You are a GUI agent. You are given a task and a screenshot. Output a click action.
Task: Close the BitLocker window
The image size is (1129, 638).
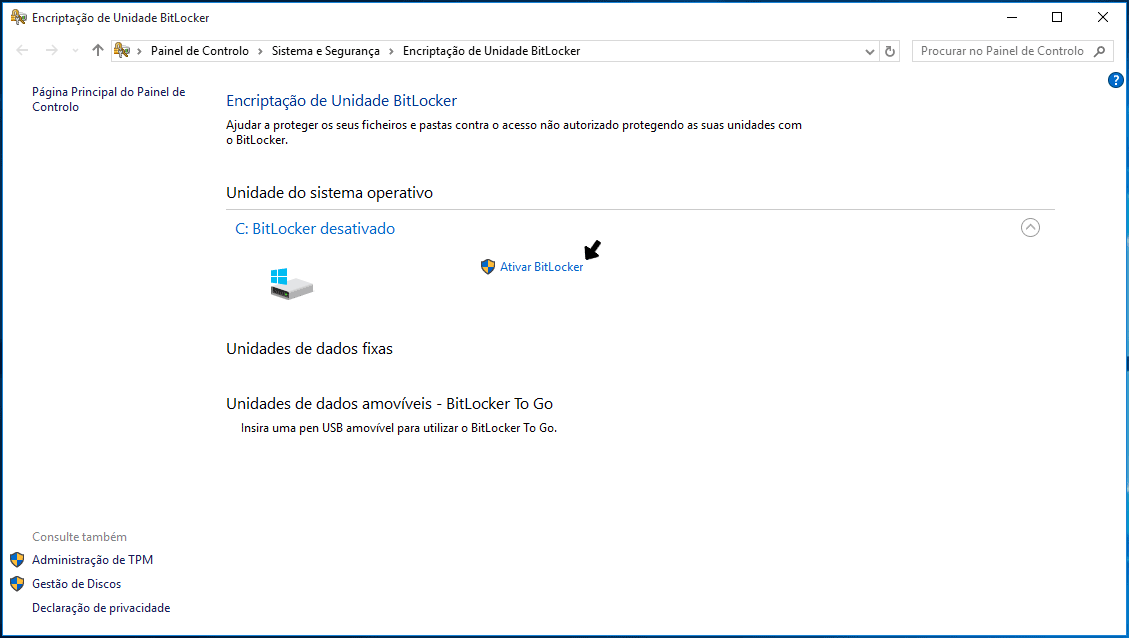[x=1102, y=17]
